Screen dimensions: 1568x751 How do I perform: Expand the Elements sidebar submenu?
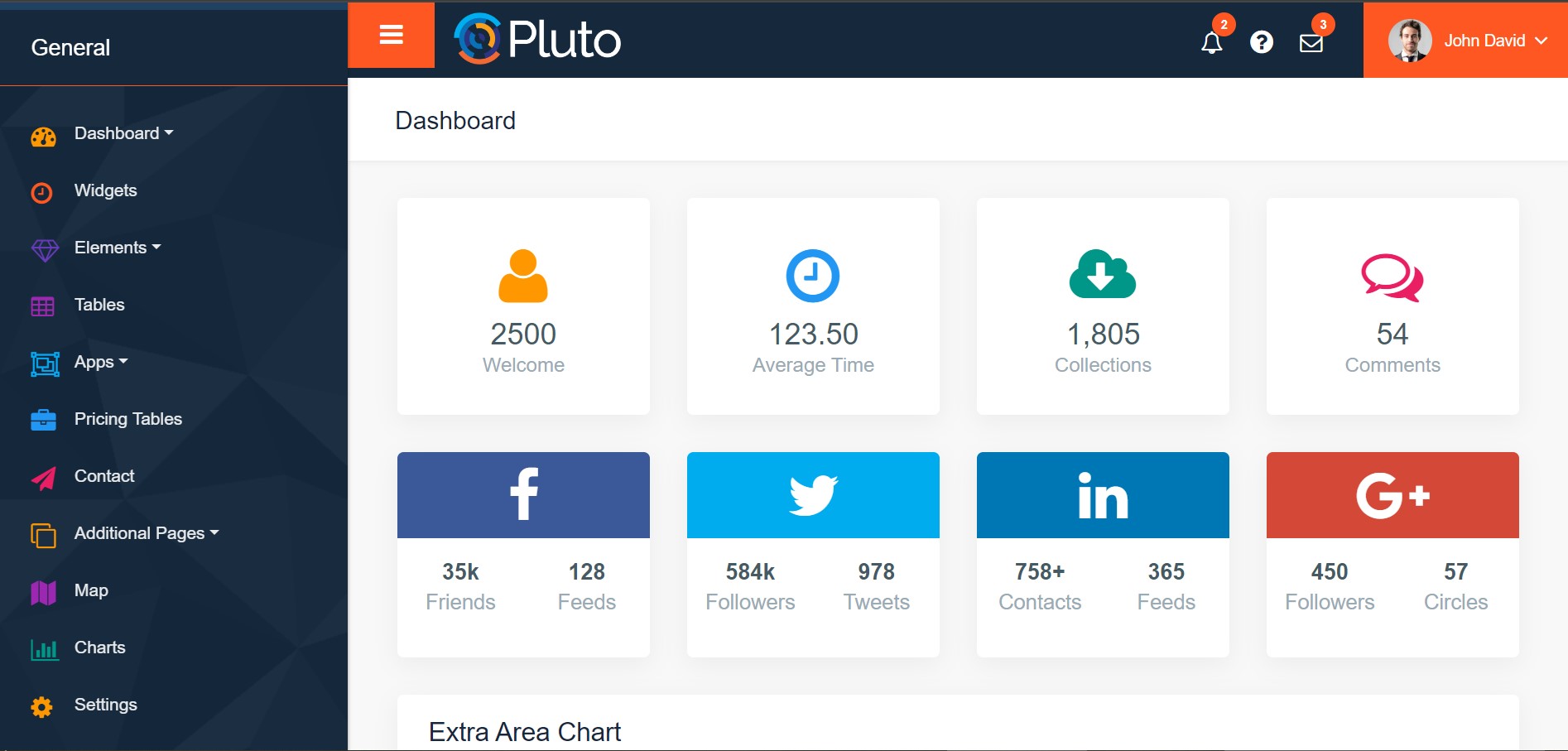pos(117,248)
